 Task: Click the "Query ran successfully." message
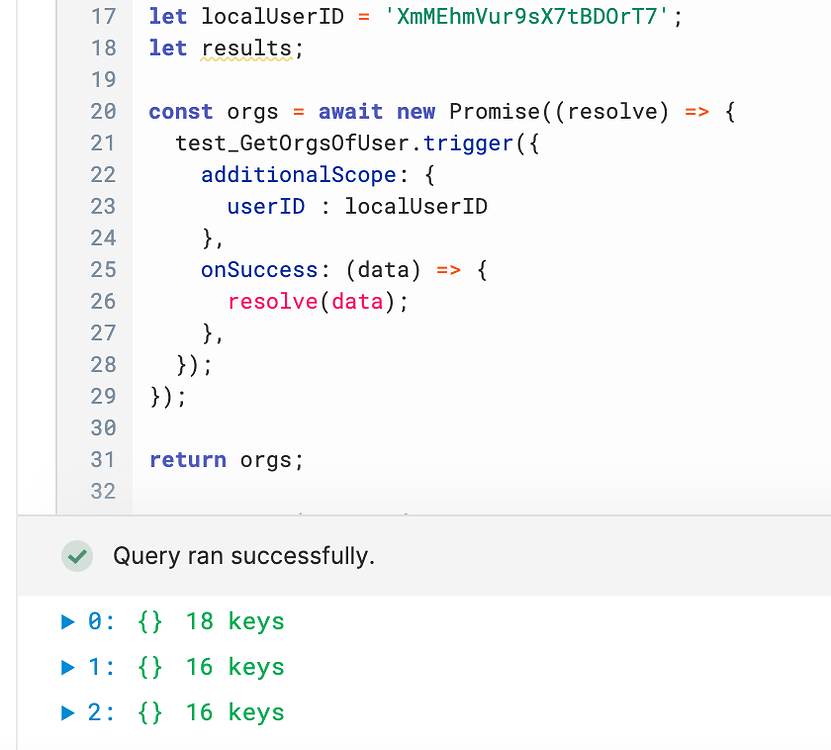(243, 556)
